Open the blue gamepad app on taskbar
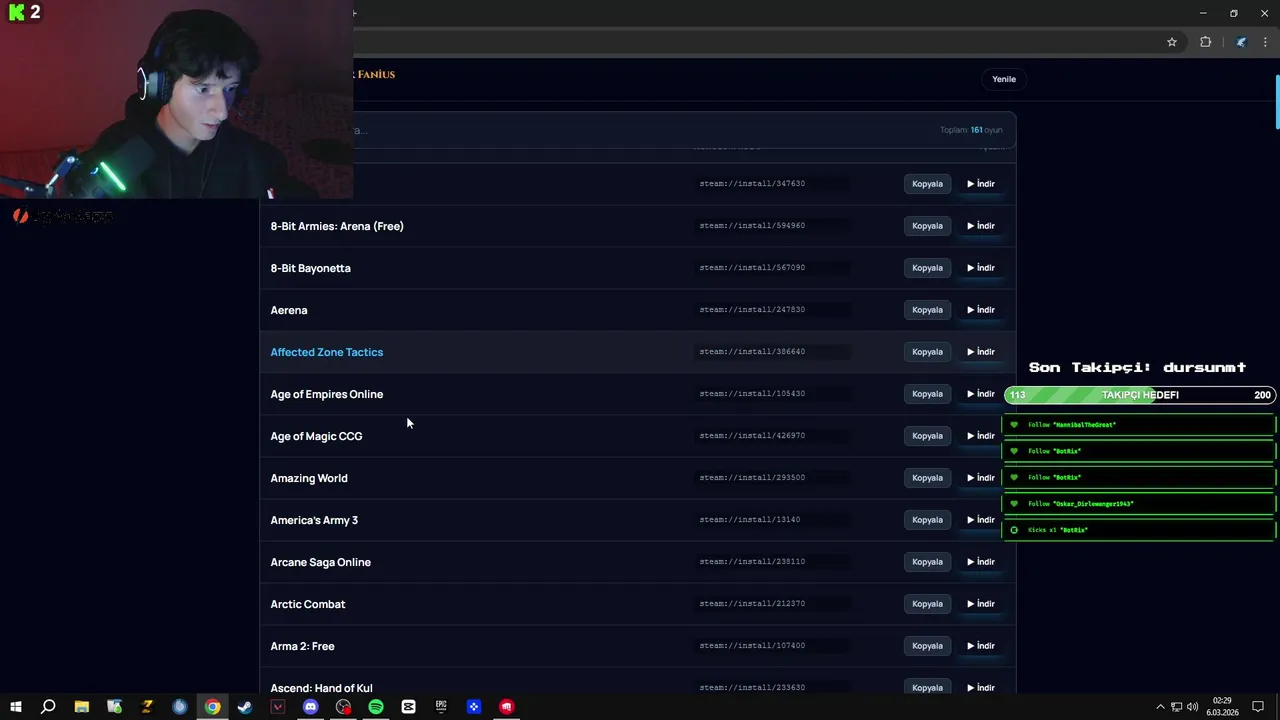This screenshot has height=720, width=1280. (474, 707)
